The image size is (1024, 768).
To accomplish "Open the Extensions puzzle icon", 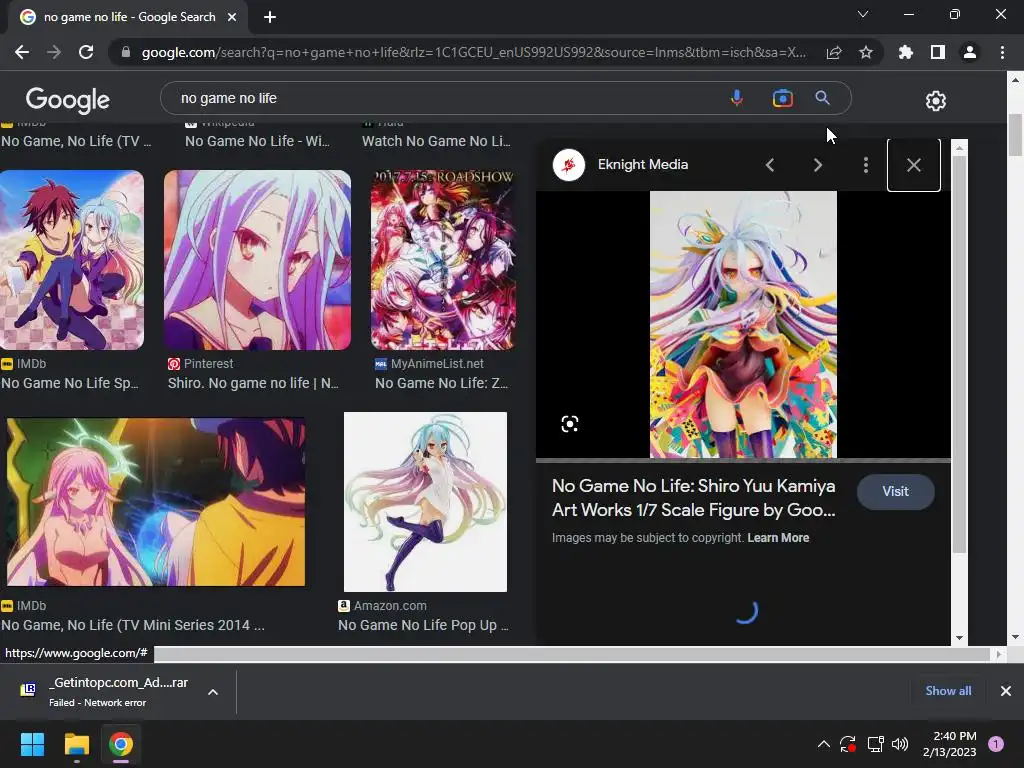I will [x=905, y=52].
